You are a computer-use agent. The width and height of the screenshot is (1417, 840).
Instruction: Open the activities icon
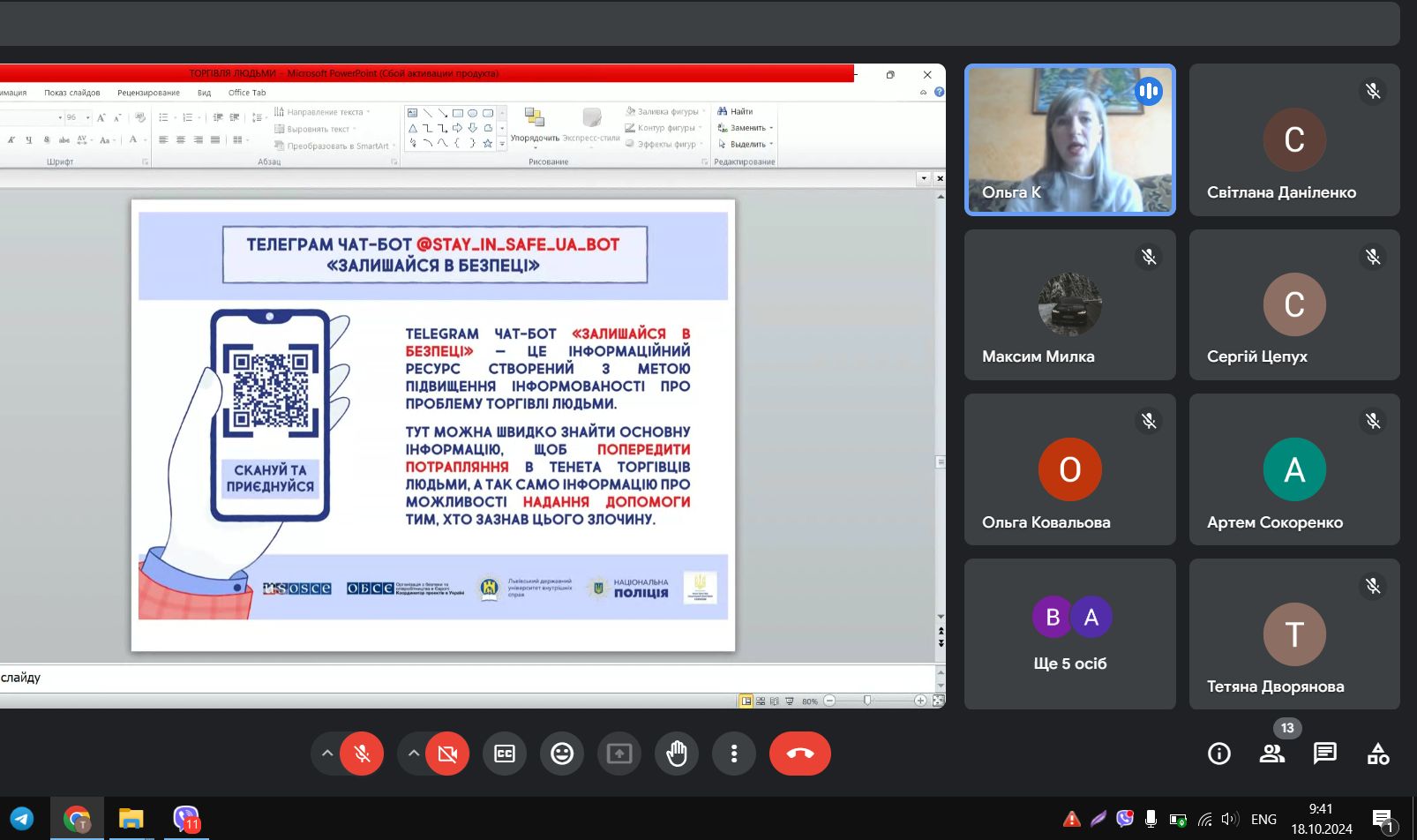point(1377,754)
